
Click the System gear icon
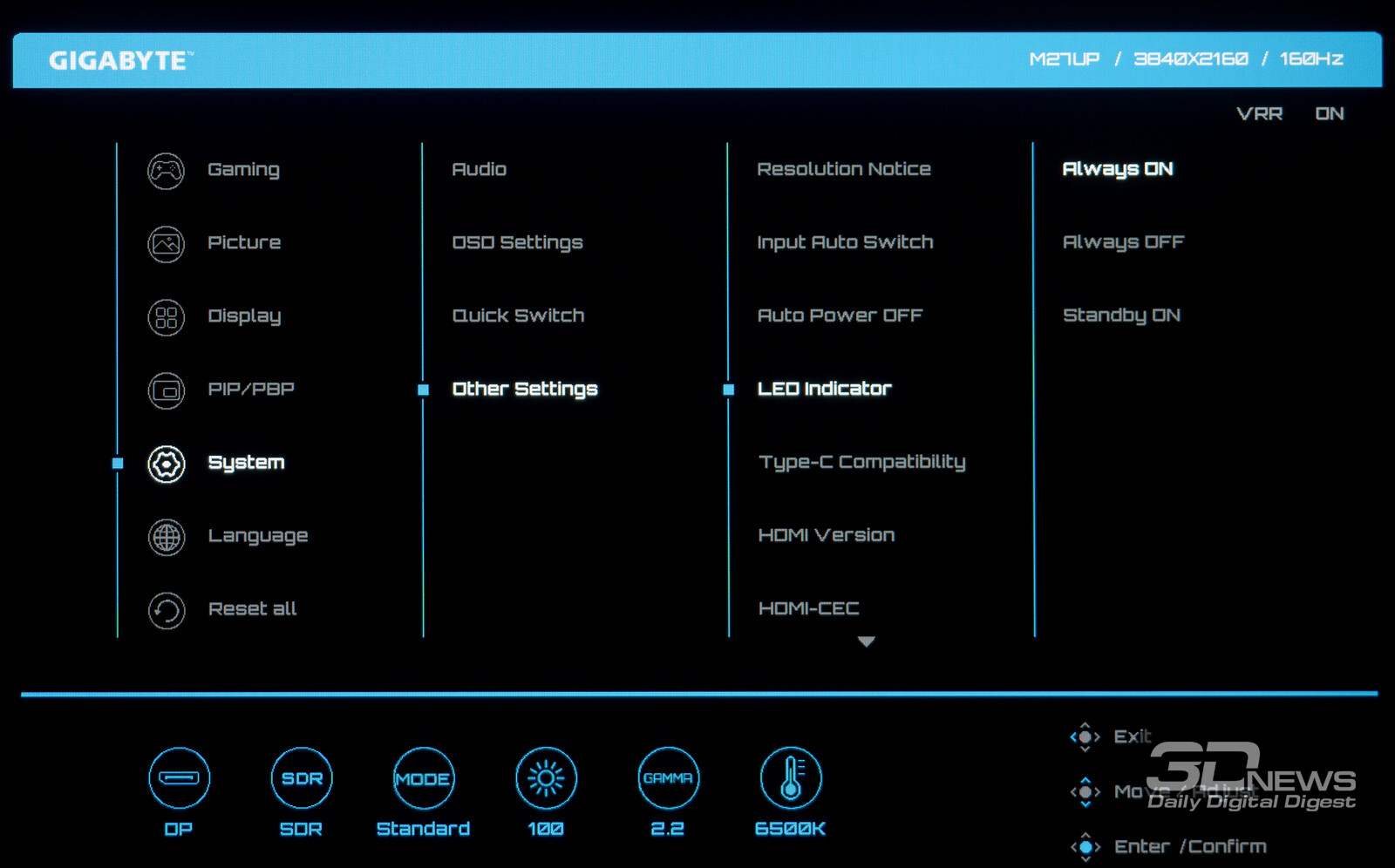(166, 464)
